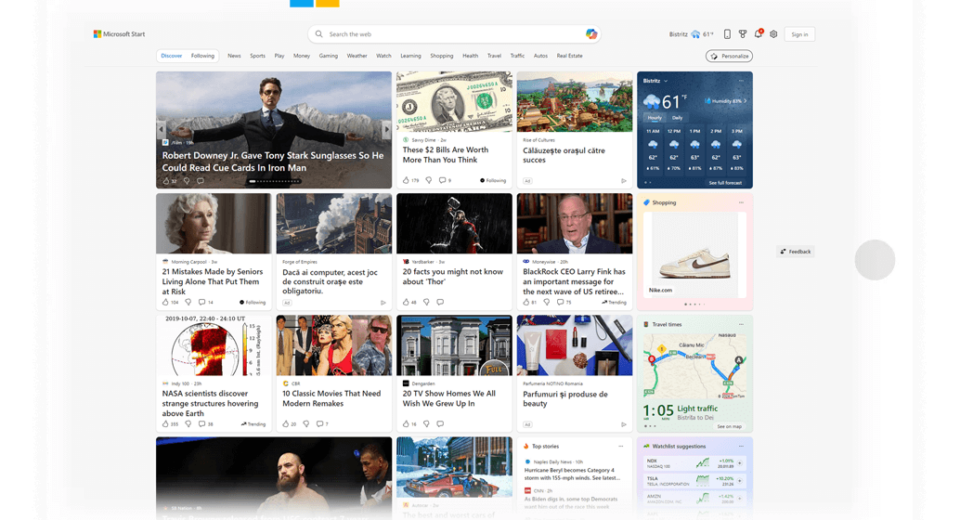
Task: Open See full forecast link
Action: pyautogui.click(x=725, y=183)
